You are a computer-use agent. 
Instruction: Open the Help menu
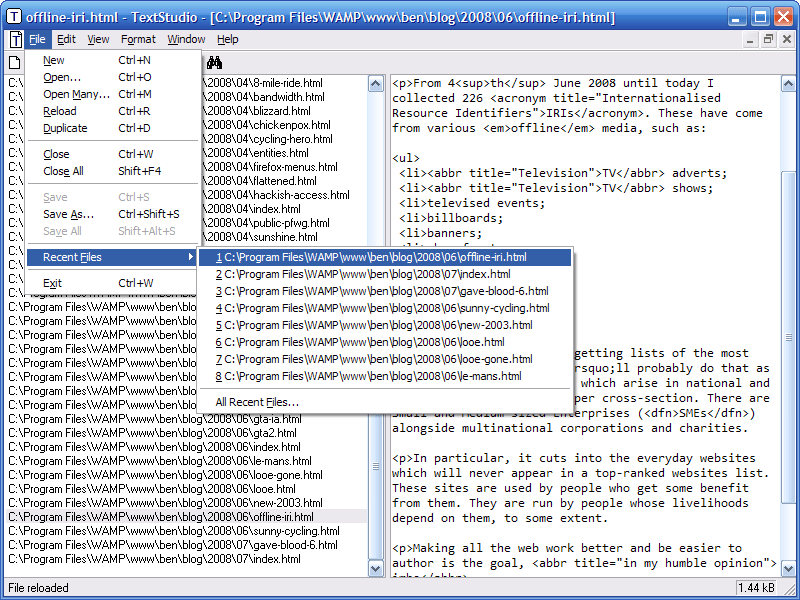226,38
